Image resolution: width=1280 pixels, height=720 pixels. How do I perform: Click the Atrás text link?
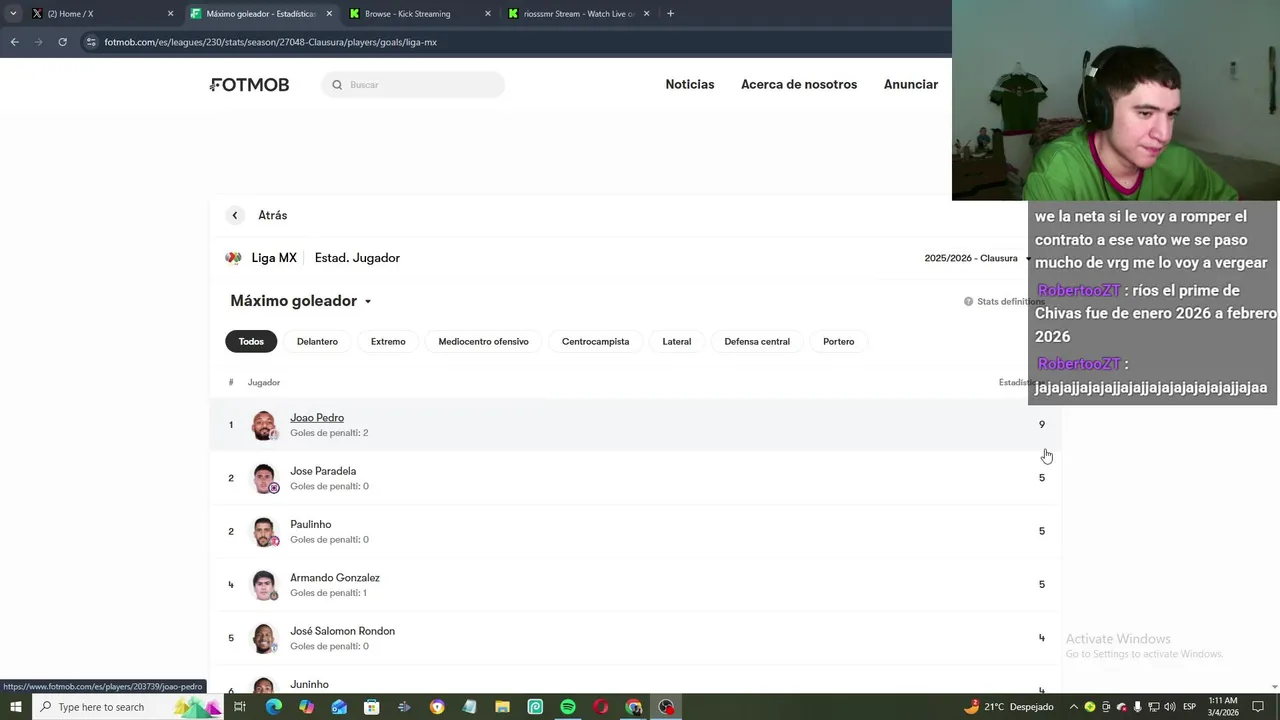[x=273, y=215]
